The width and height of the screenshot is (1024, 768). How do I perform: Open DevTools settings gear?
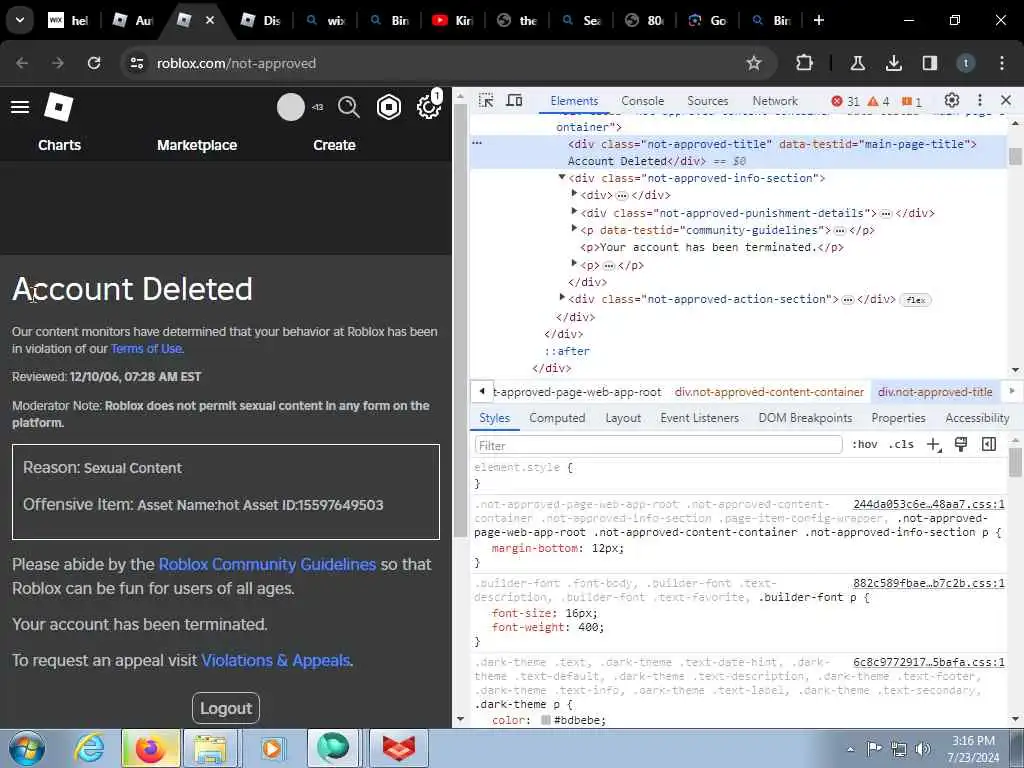[x=952, y=101]
